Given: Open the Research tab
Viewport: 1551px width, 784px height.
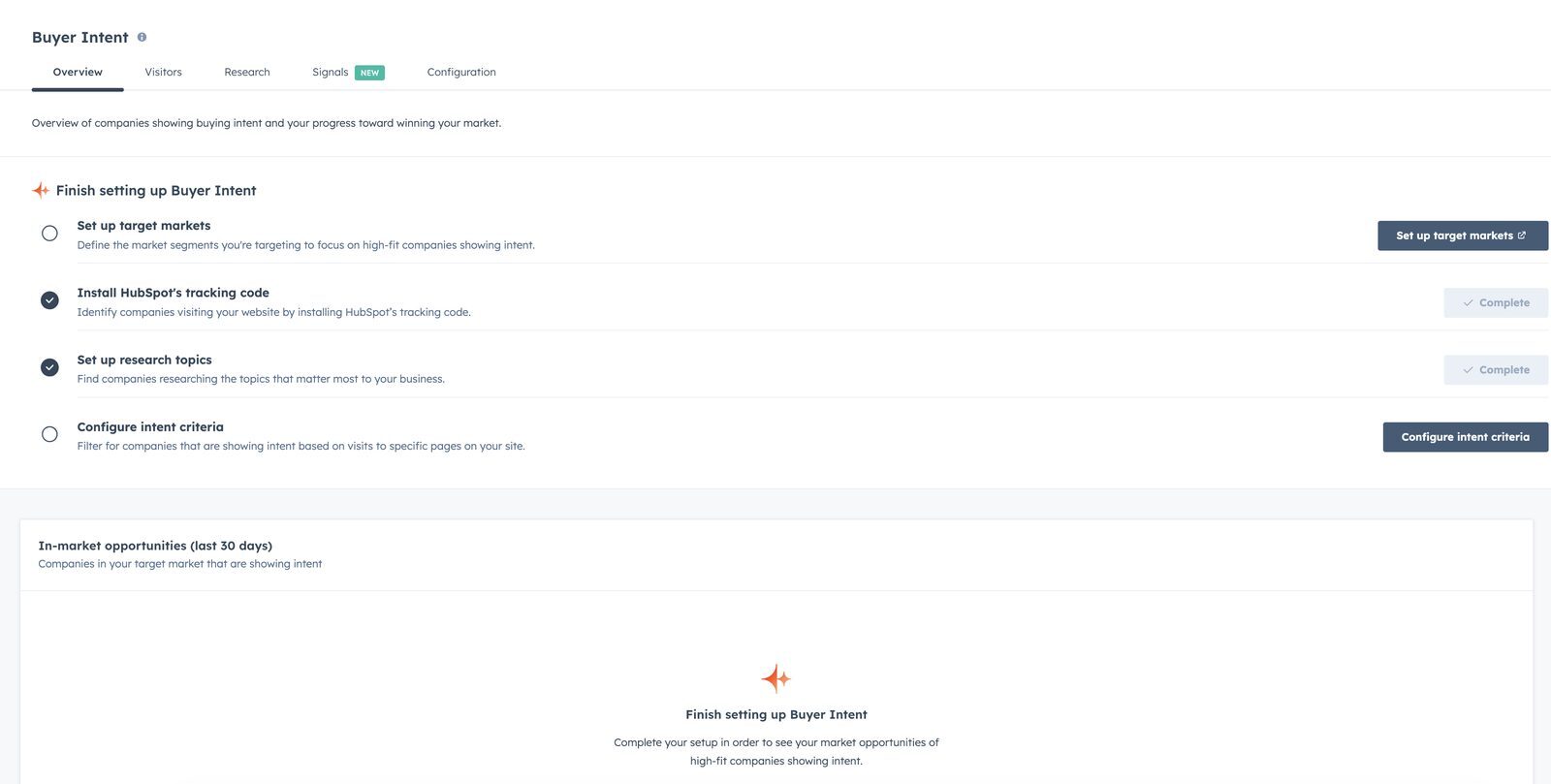Looking at the screenshot, I should pos(247,72).
